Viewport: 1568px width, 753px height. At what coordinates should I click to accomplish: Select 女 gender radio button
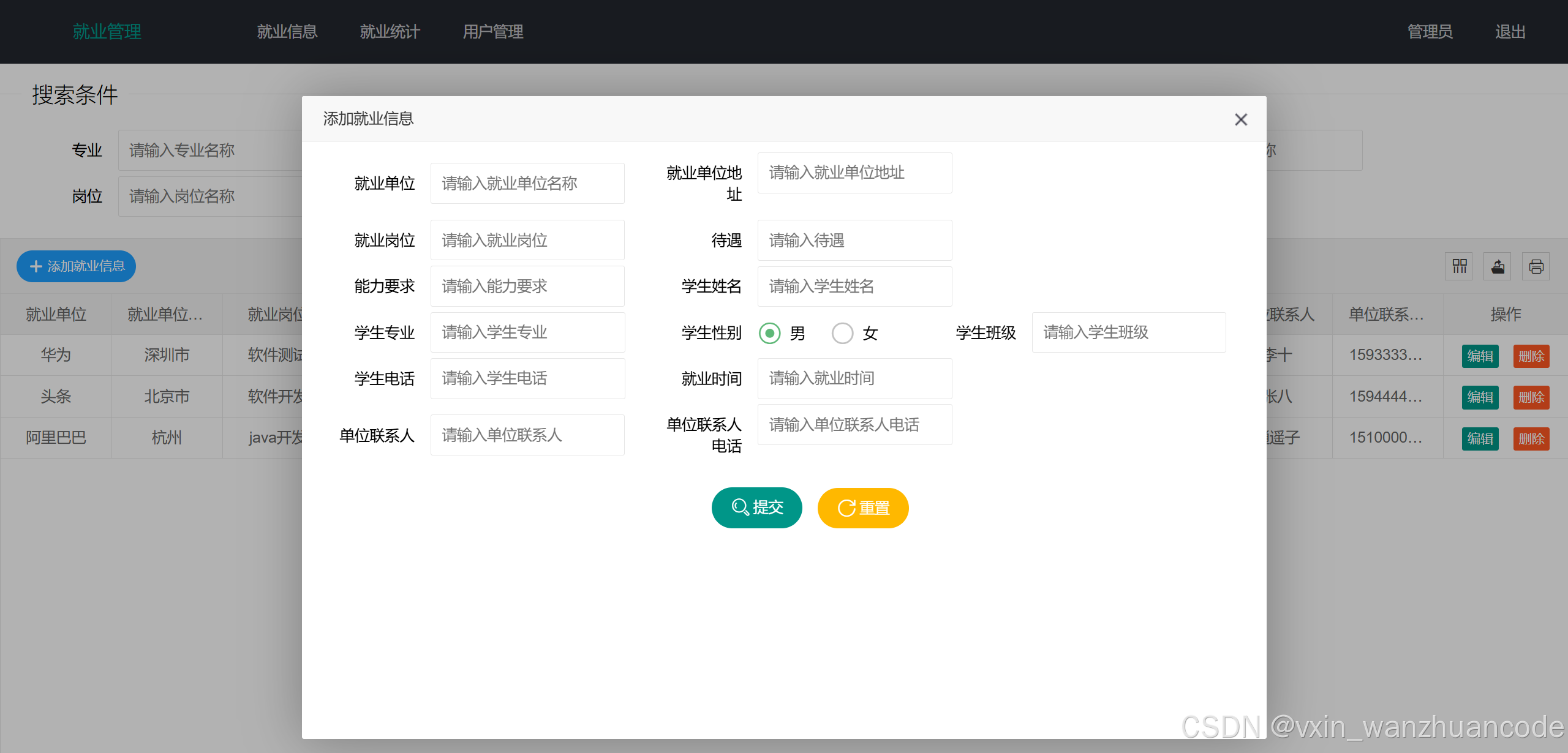pos(842,333)
